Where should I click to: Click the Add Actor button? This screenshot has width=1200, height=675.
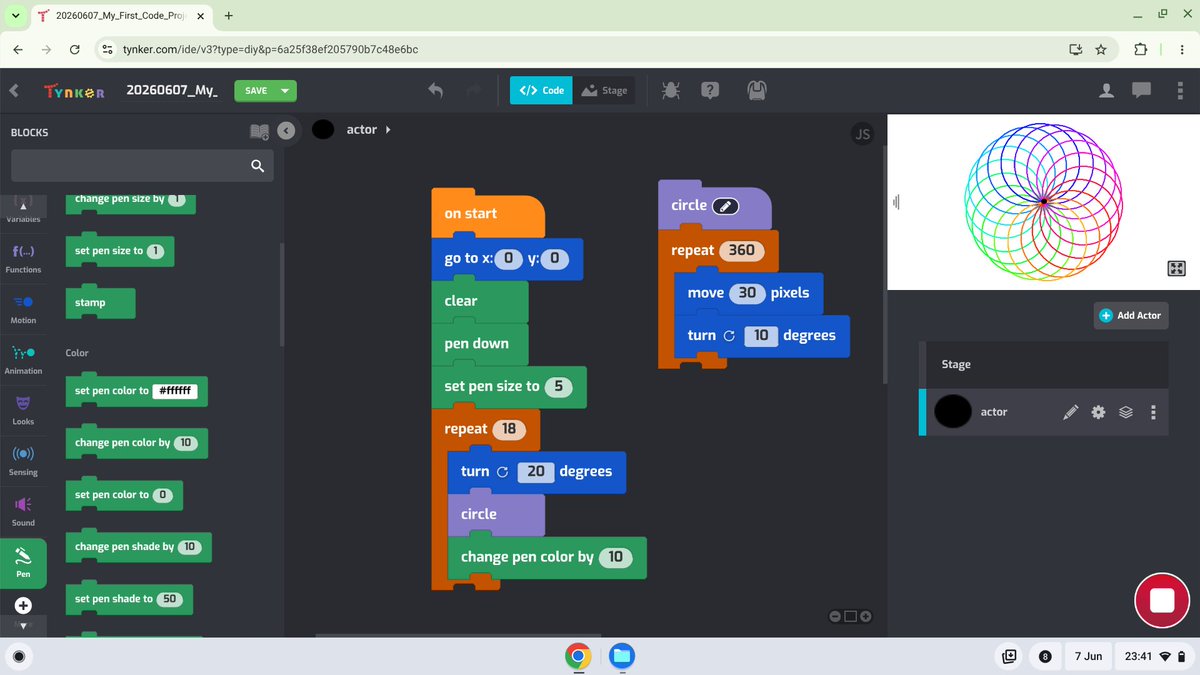tap(1130, 315)
